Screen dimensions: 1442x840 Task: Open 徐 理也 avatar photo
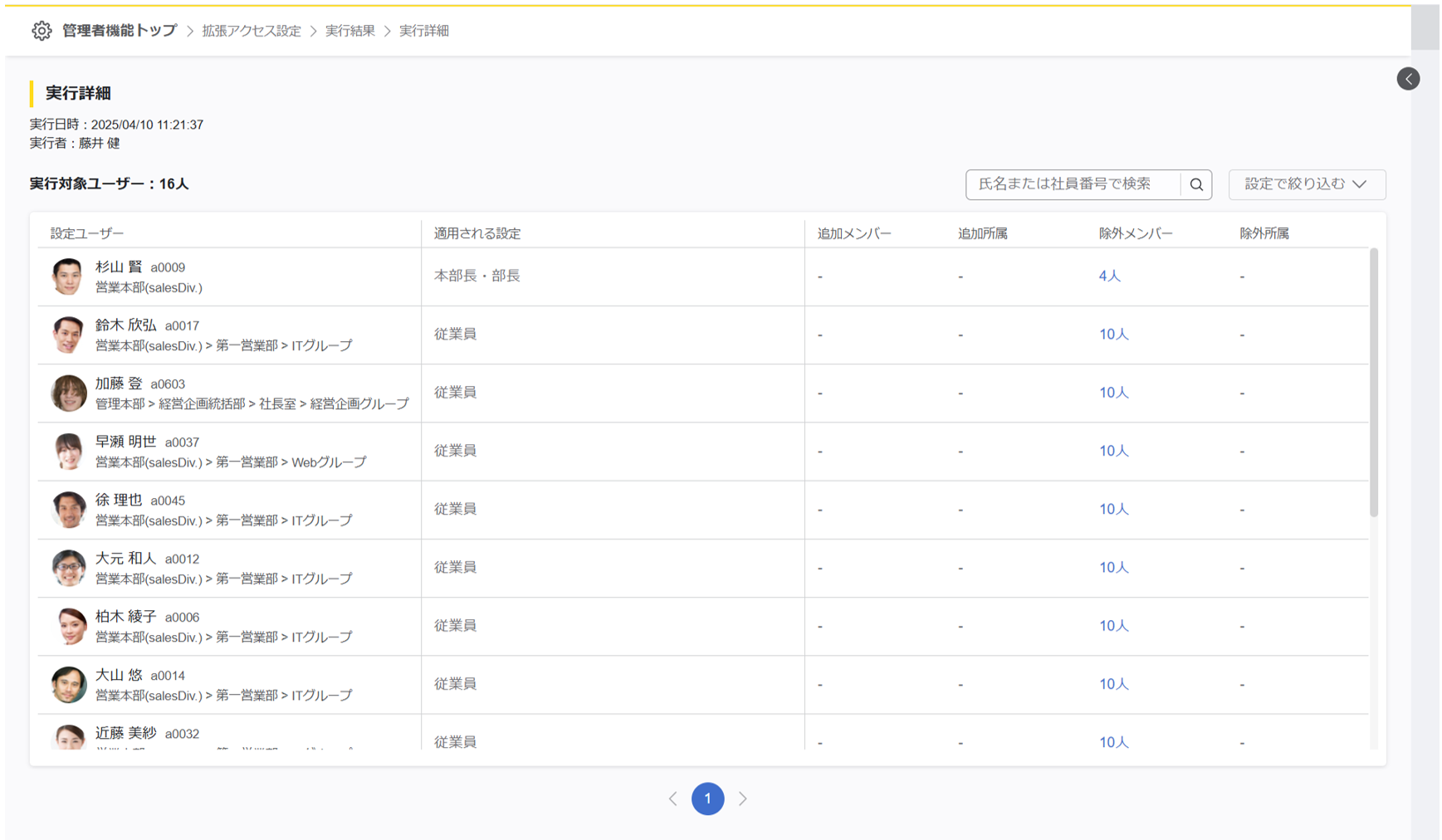point(68,509)
